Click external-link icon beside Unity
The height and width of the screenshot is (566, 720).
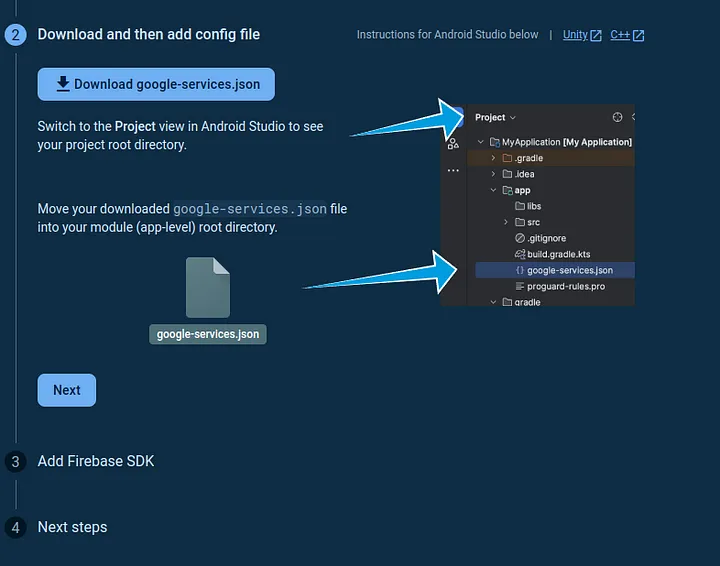tap(596, 35)
